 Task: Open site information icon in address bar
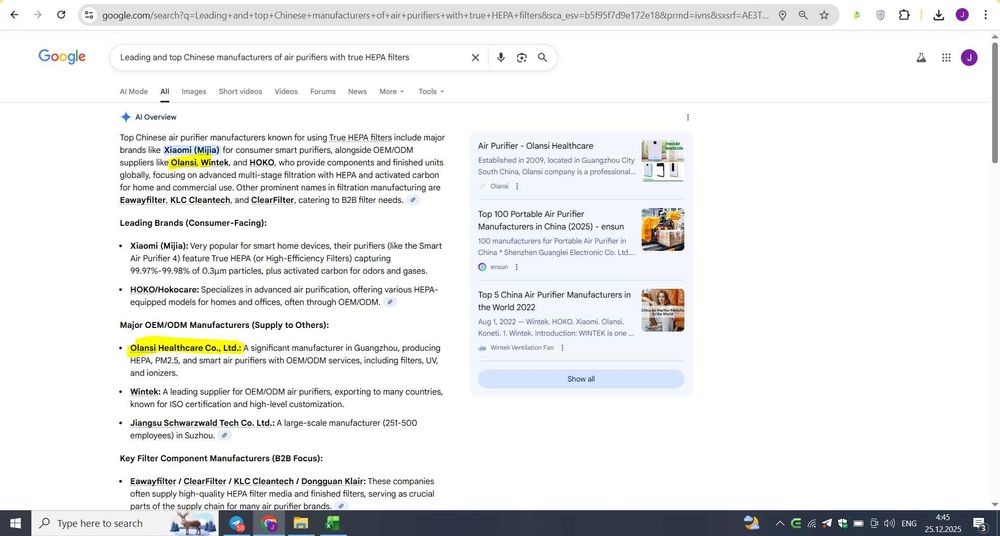[89, 15]
